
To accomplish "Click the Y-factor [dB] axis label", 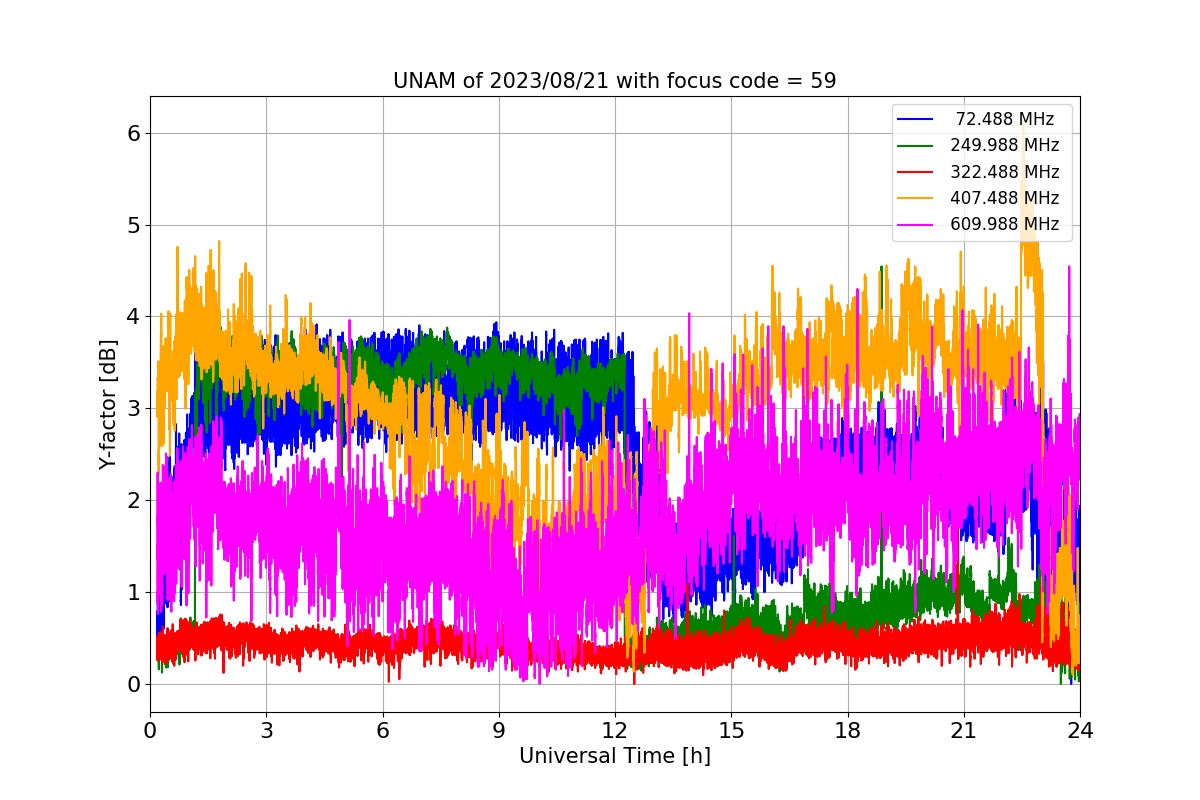I will click(109, 405).
